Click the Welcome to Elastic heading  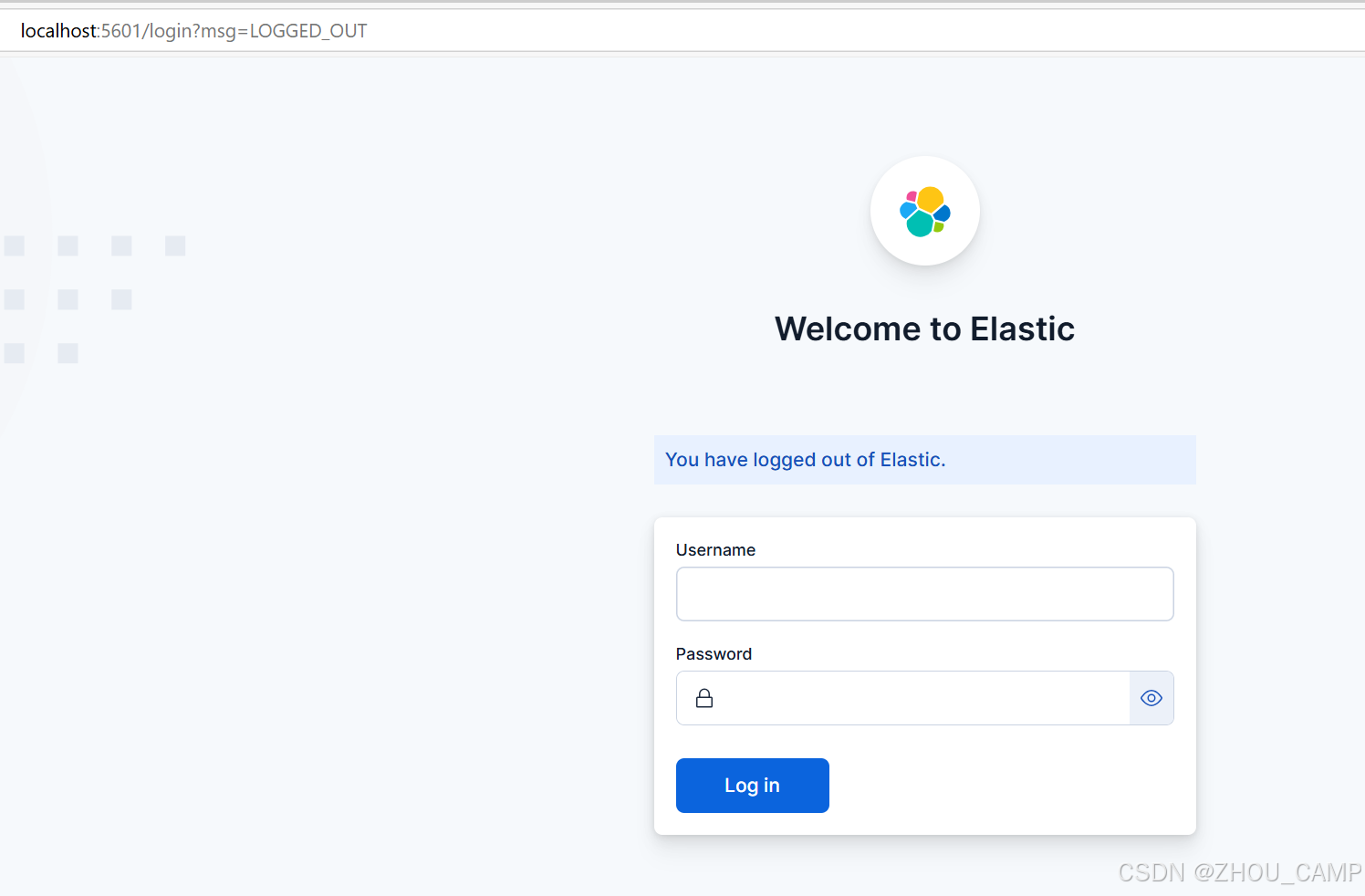click(924, 328)
